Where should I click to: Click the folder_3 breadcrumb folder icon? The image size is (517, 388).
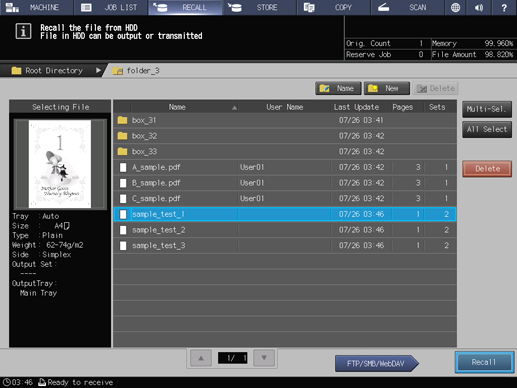118,71
